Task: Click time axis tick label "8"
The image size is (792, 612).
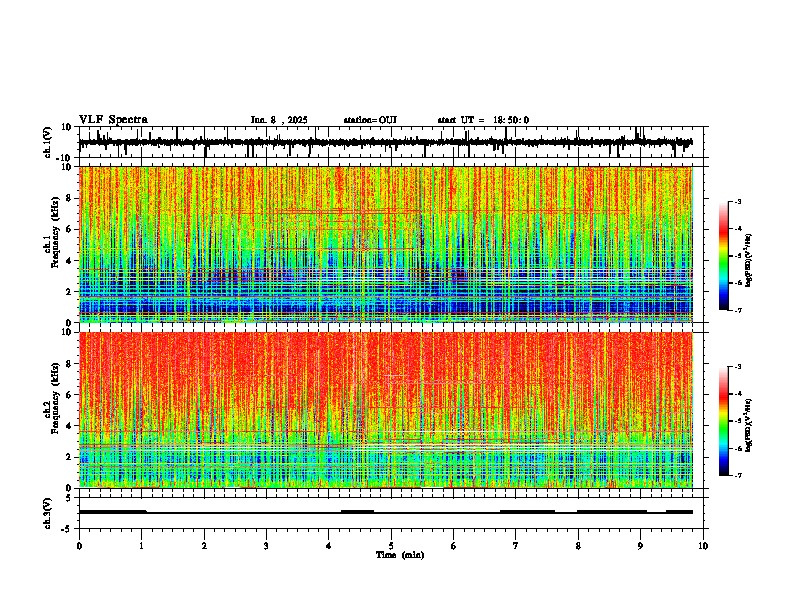Action: click(578, 546)
